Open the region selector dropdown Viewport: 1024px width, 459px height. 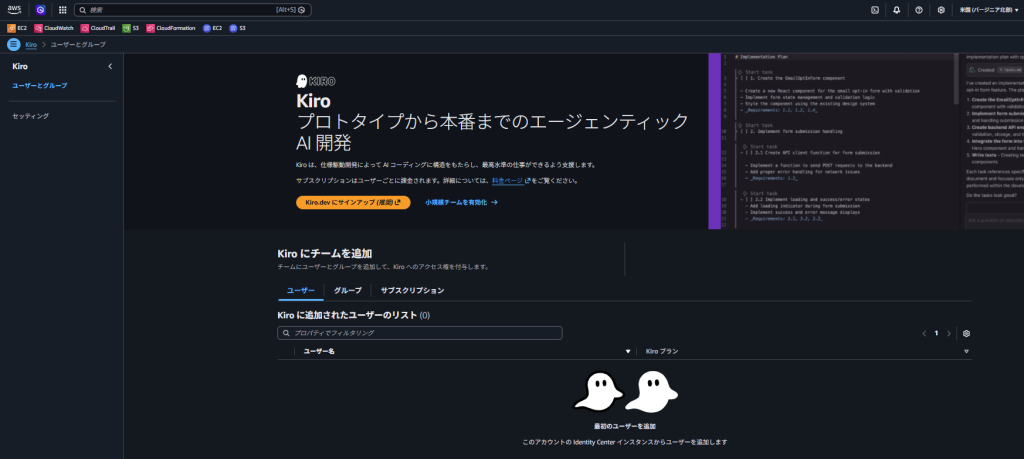click(x=989, y=10)
